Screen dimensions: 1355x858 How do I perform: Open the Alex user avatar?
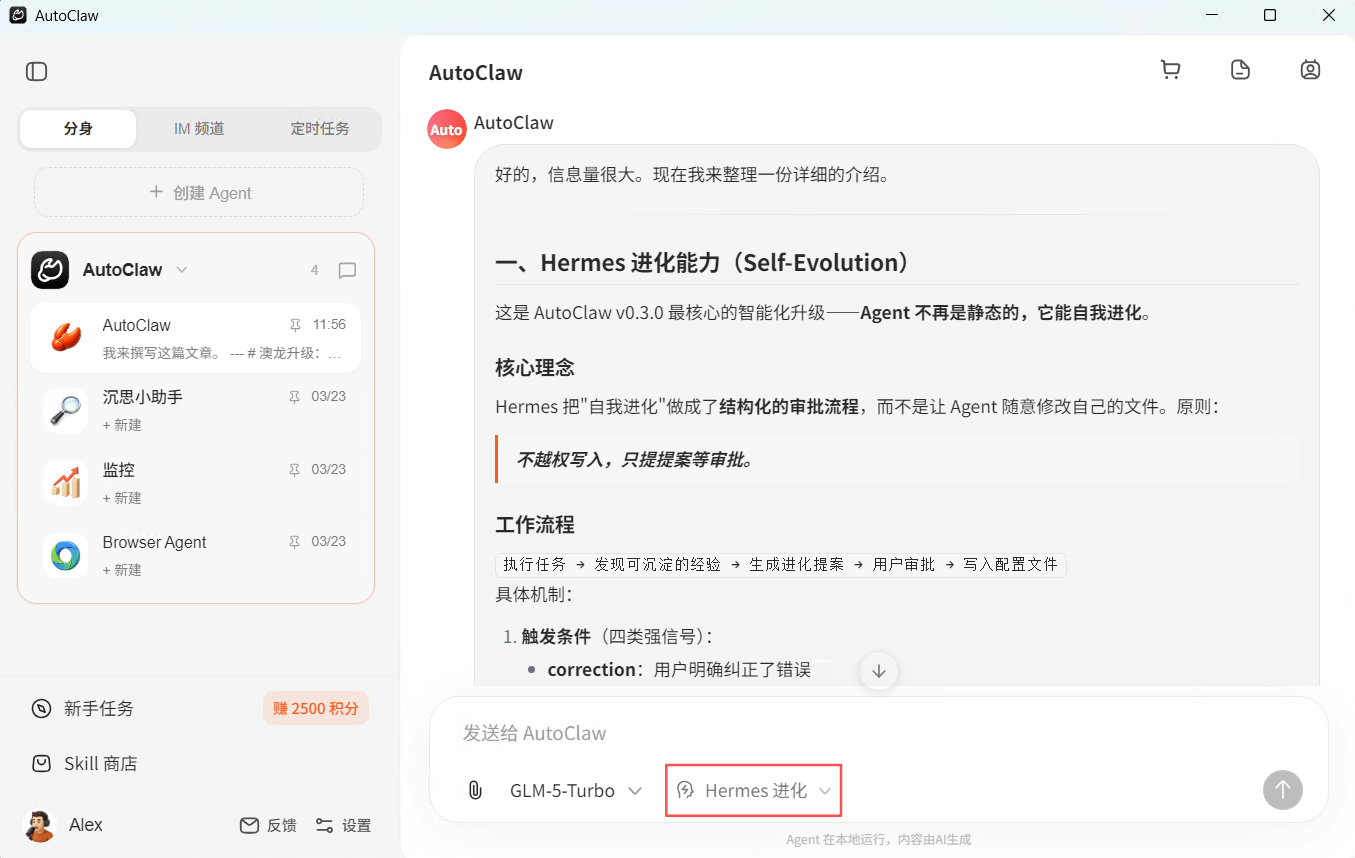point(40,825)
